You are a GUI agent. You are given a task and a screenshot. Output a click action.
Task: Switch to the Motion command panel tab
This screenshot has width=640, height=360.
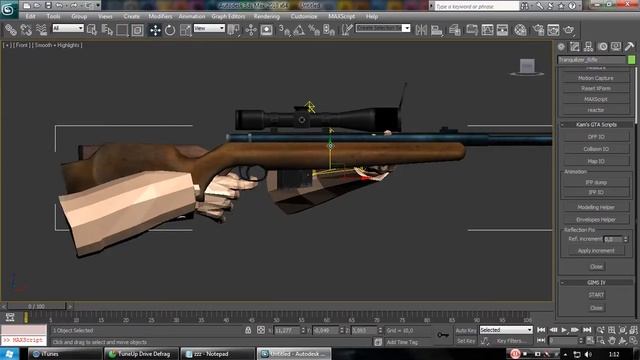[x=602, y=47]
